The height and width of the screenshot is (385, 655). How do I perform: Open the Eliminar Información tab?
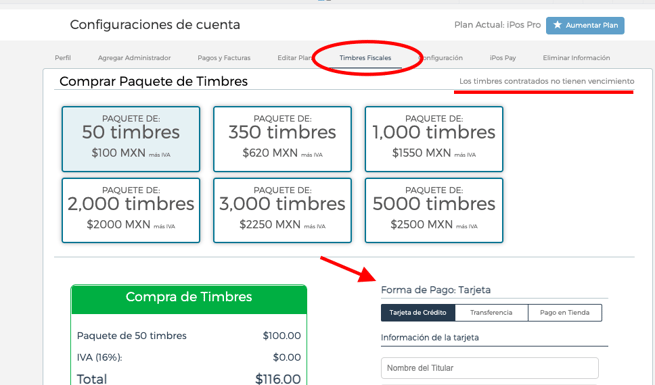(576, 58)
